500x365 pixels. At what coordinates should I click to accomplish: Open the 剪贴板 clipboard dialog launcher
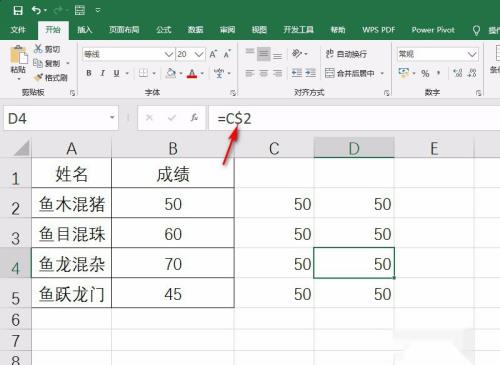point(72,93)
